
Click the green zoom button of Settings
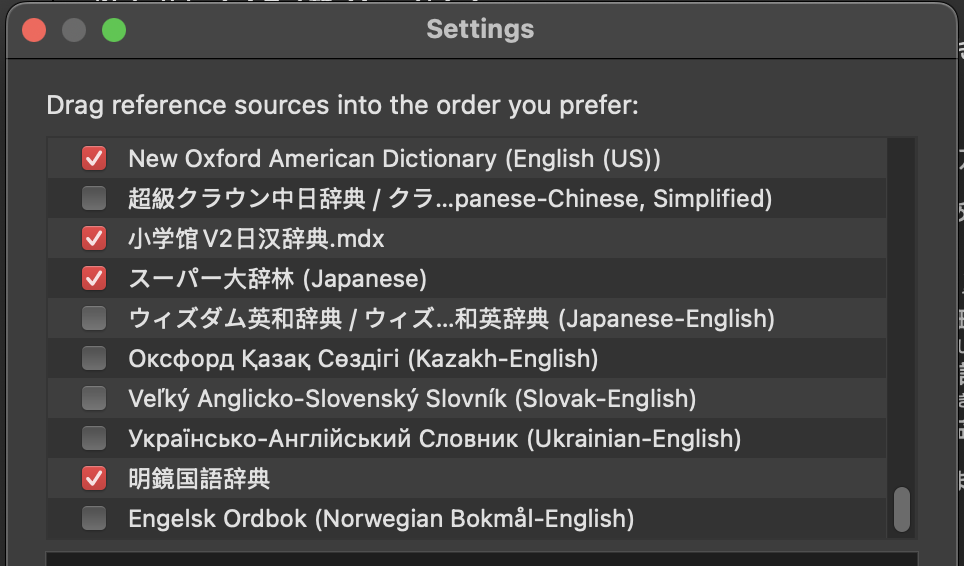[114, 30]
